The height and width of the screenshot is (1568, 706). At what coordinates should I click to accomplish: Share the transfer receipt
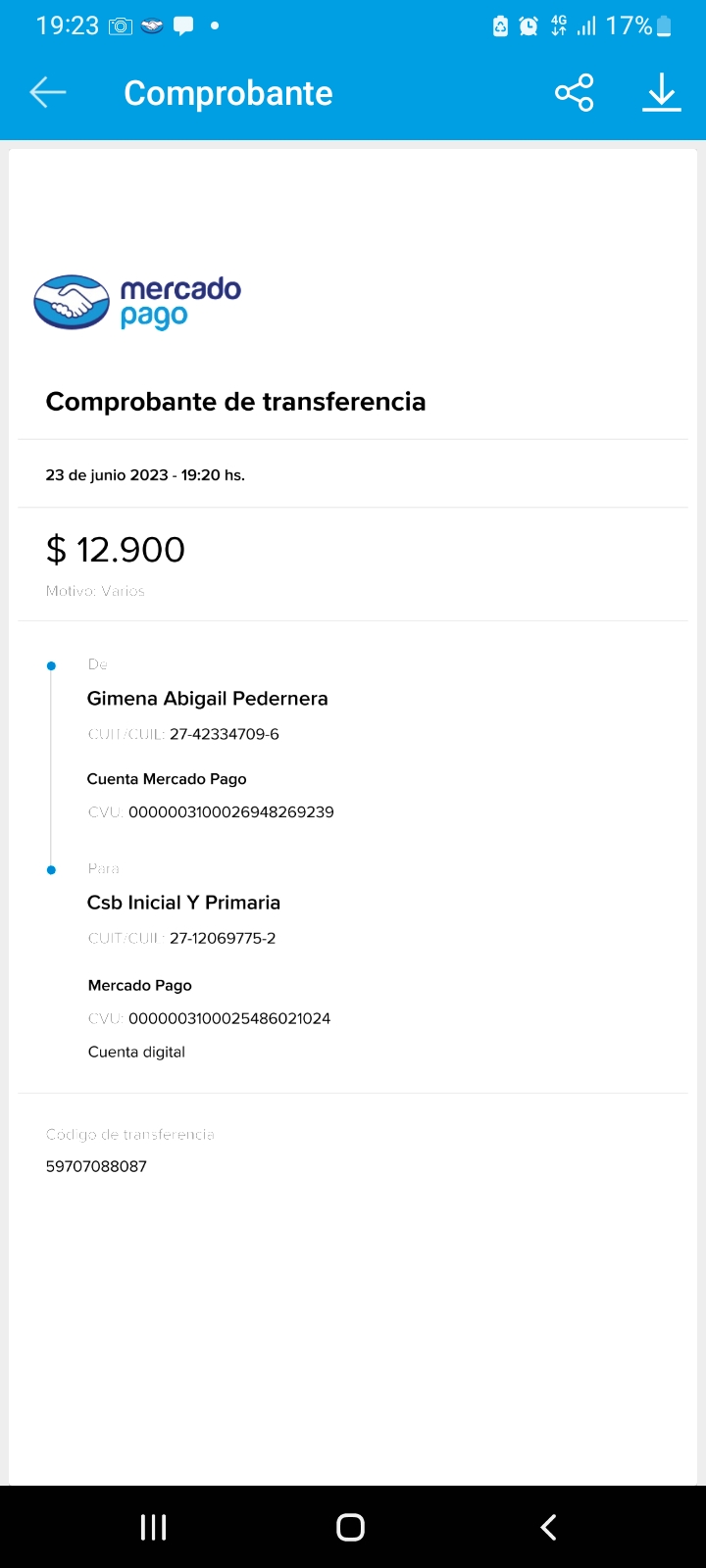coord(575,93)
